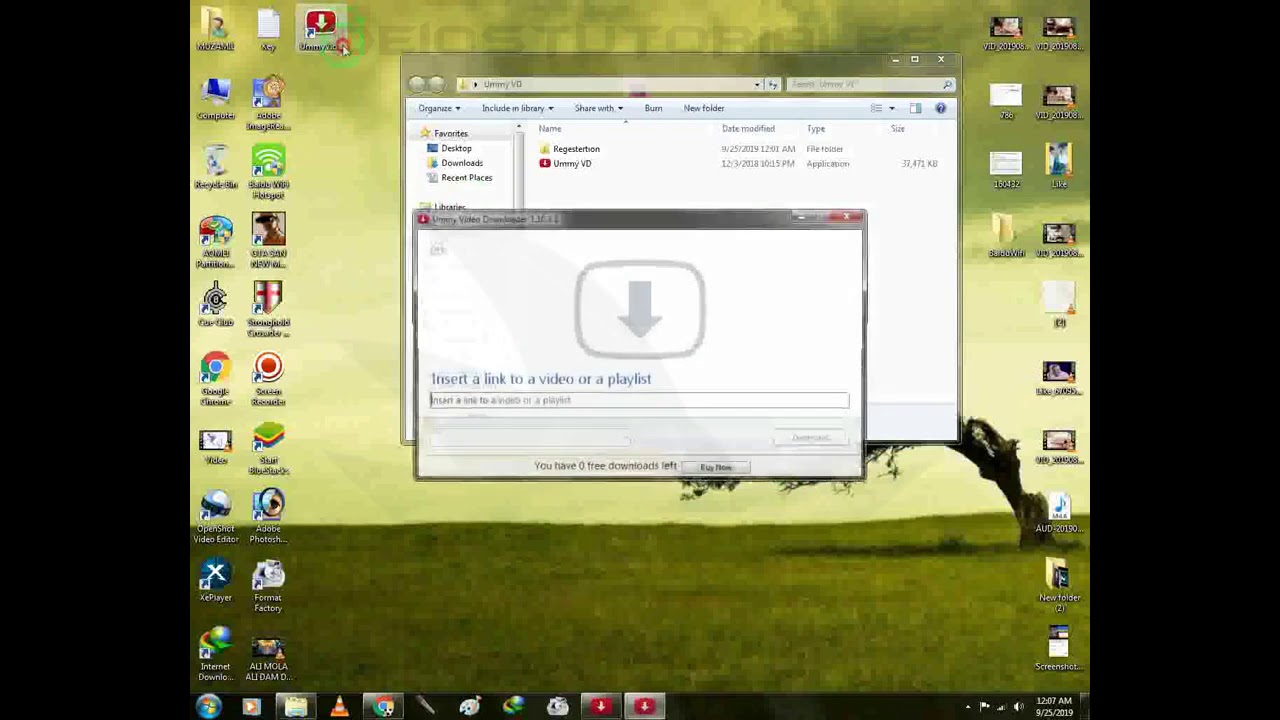Viewport: 1280px width, 720px height.
Task: Launch Start BlueStacks shortcut
Action: [x=268, y=449]
